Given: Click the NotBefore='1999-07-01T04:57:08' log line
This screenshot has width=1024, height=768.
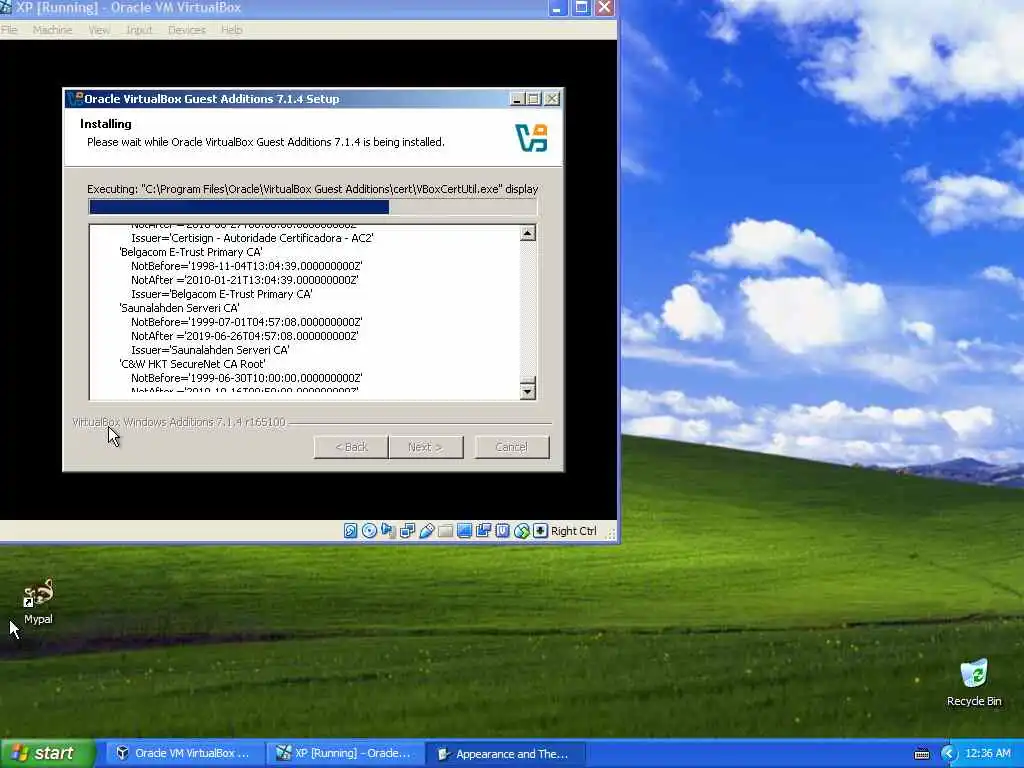Looking at the screenshot, I should point(246,323).
